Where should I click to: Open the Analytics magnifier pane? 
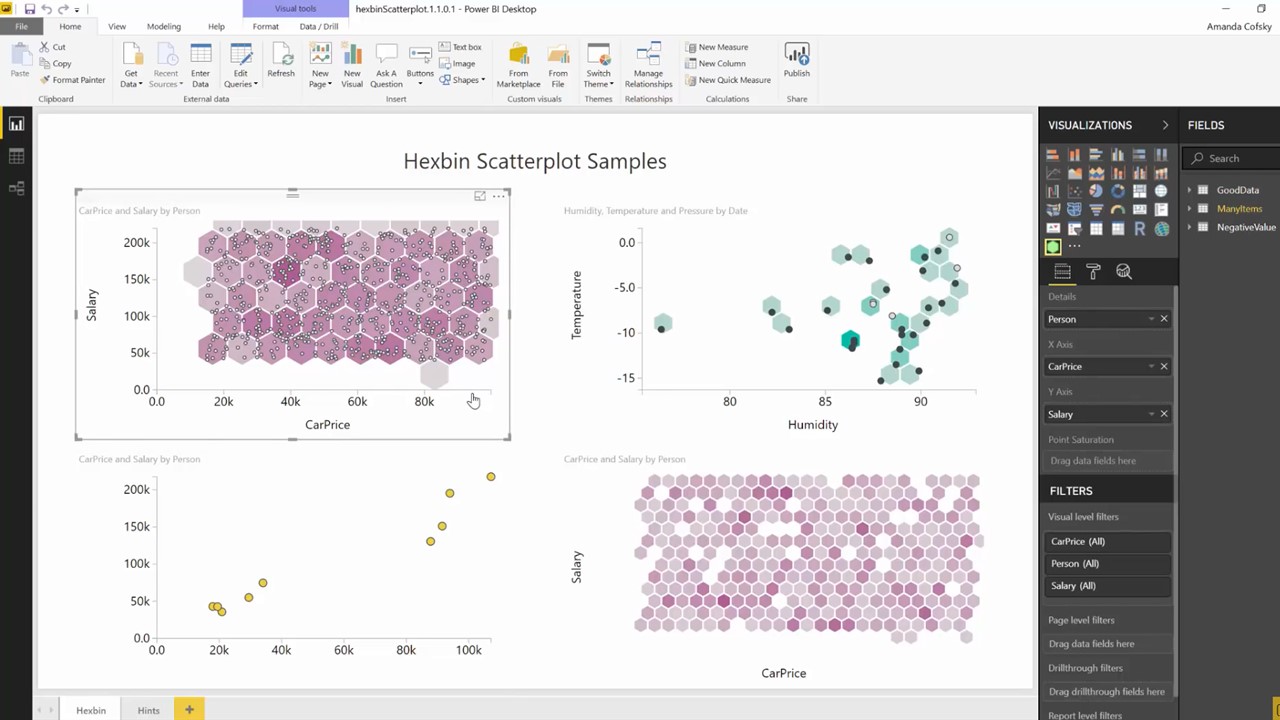click(x=1124, y=272)
